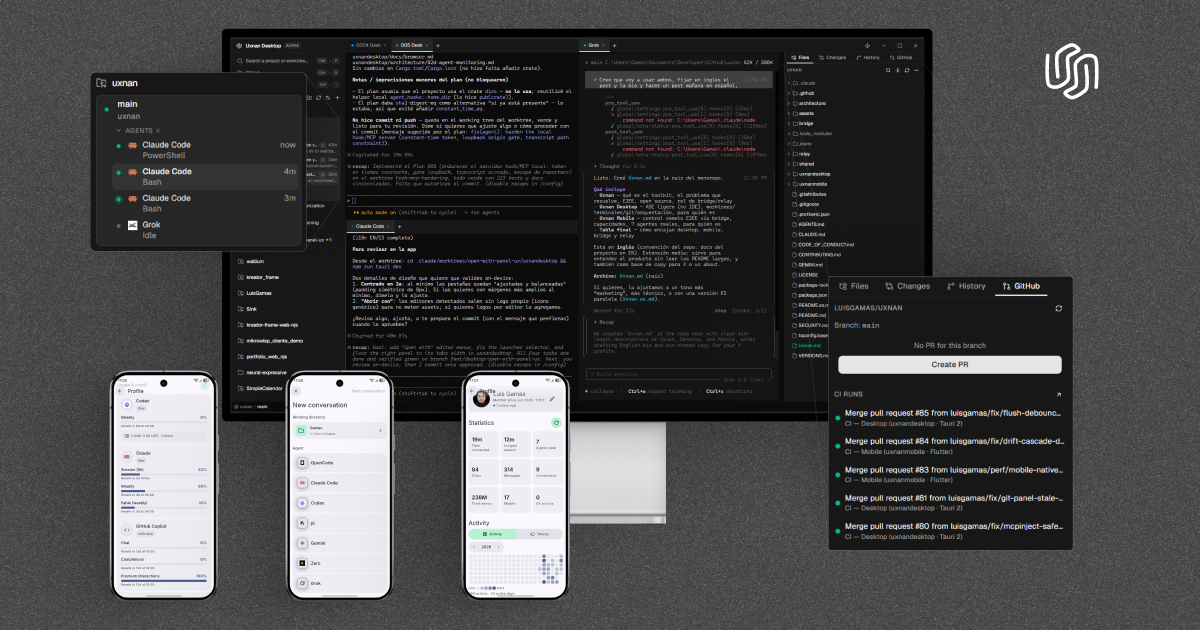Add a new tab next to 005 Desk
The image size is (1200, 630).
[x=438, y=45]
